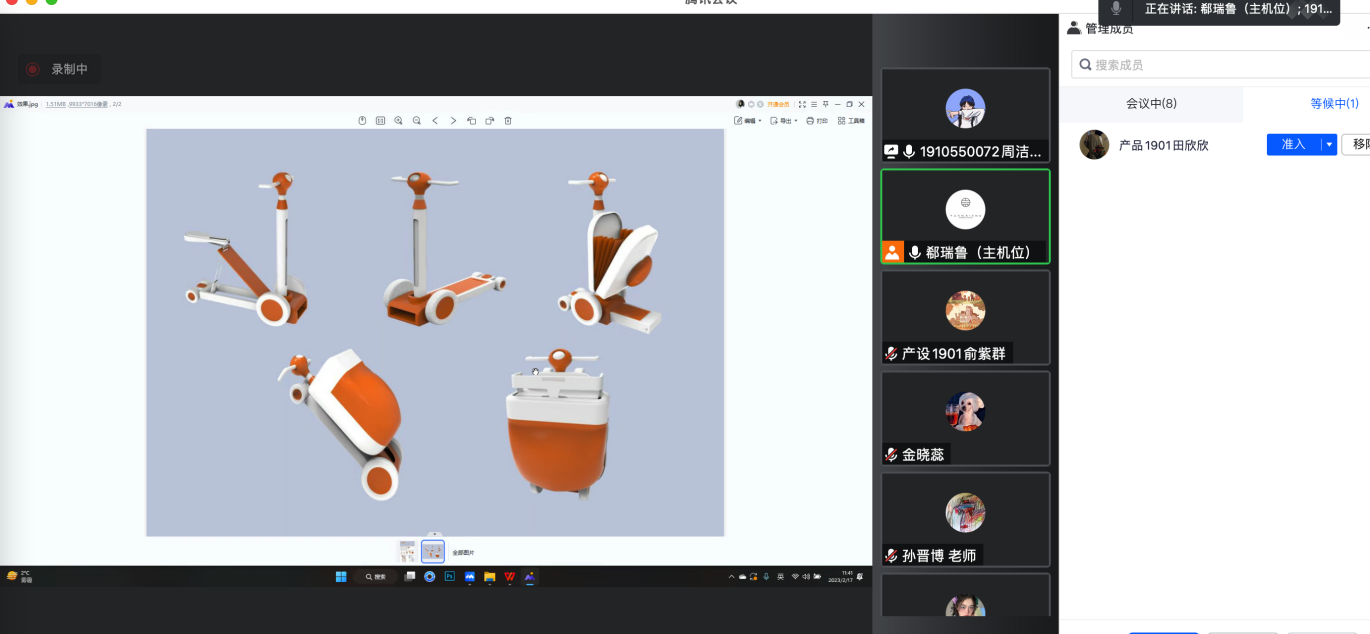Open the 导出 dropdown in image viewer
Viewport: 1370px width, 634px height.
785,121
